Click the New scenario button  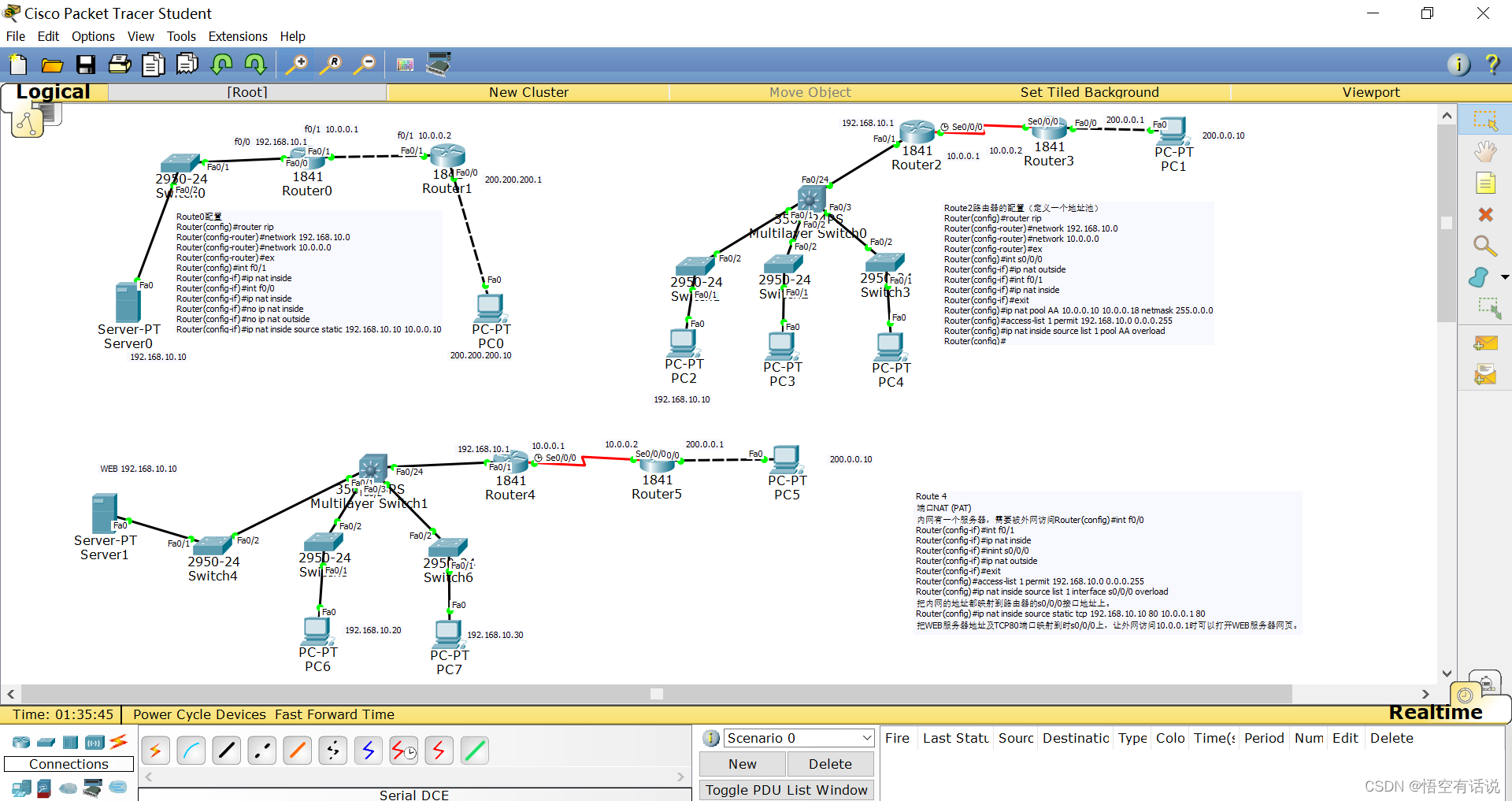coord(741,763)
